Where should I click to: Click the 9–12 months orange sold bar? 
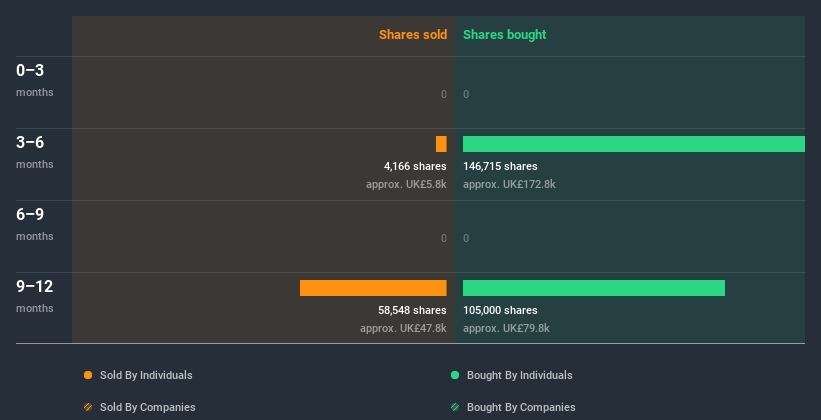[373, 288]
